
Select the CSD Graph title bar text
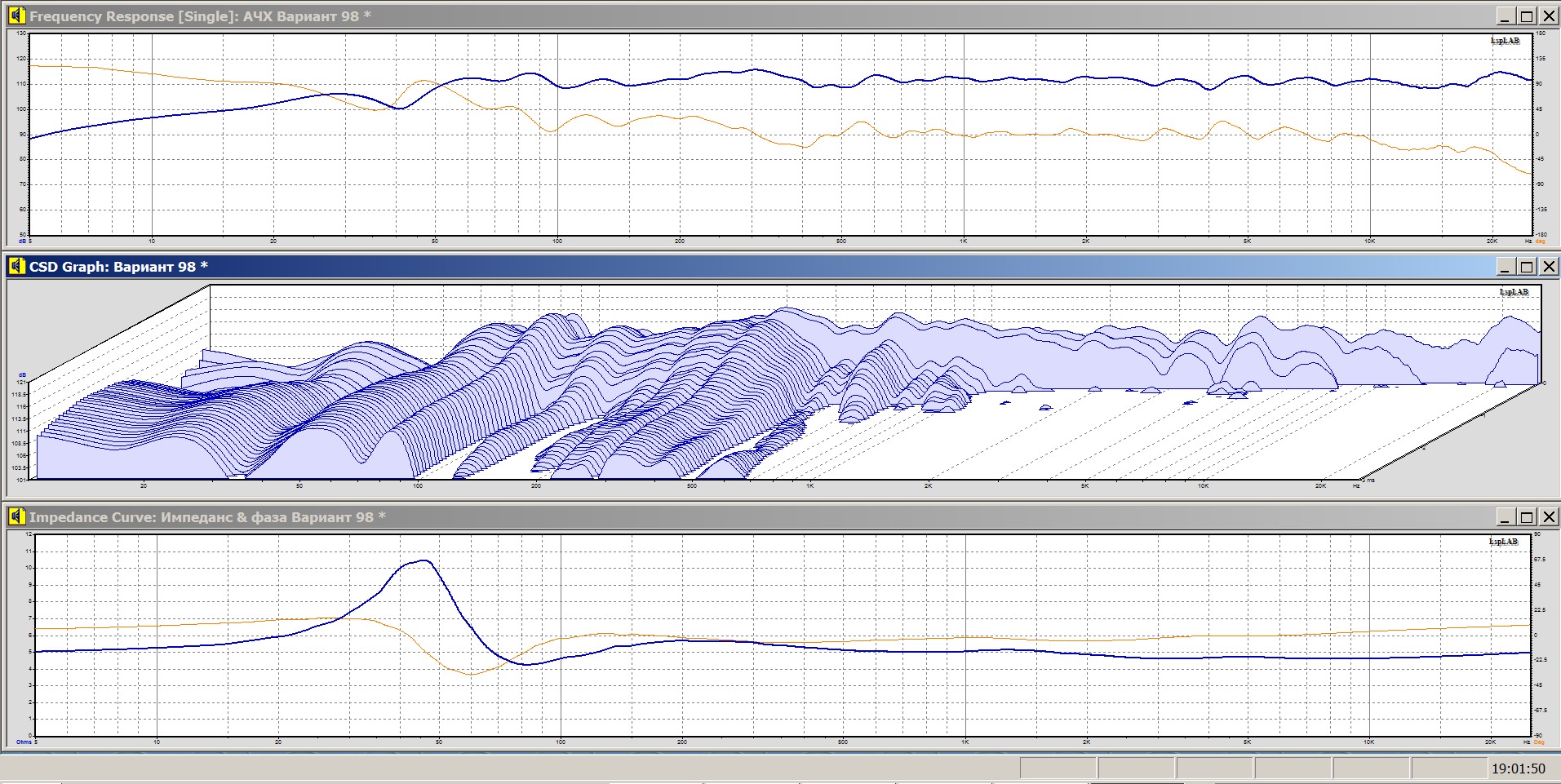point(118,267)
